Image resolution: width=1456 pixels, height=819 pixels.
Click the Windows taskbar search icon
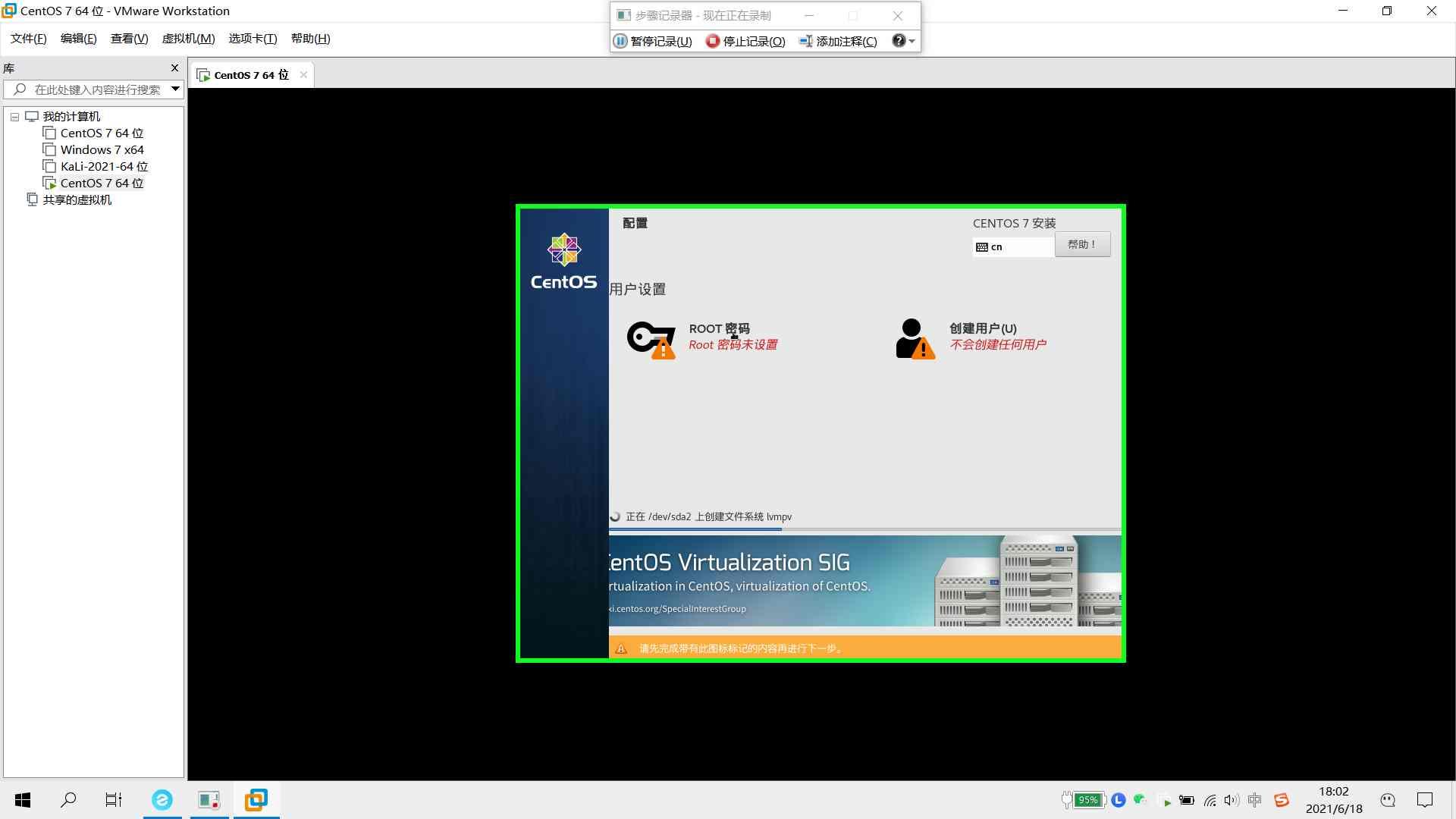coord(68,799)
